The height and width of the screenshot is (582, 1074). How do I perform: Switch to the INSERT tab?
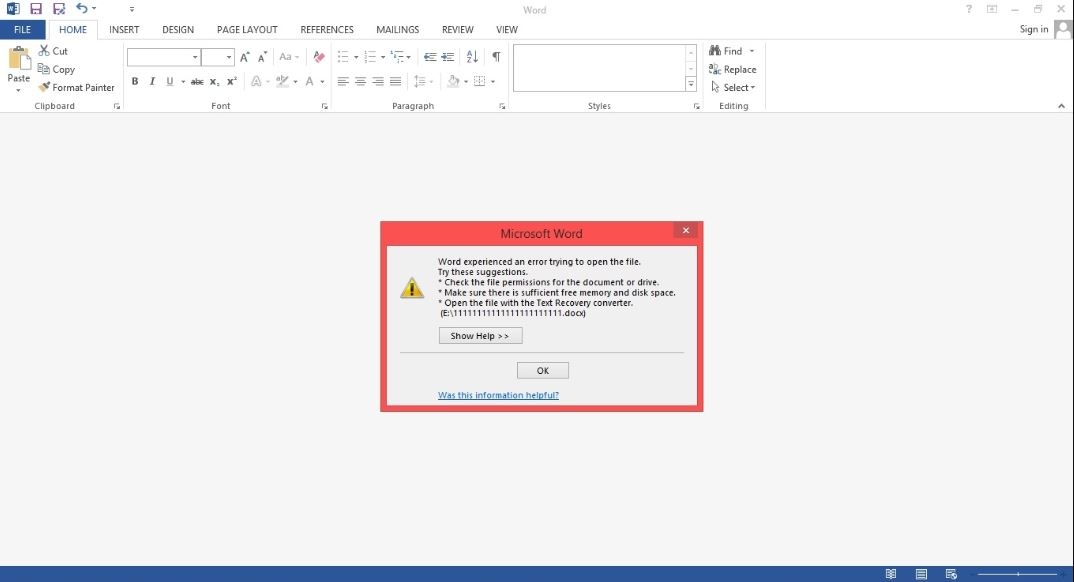coord(124,29)
